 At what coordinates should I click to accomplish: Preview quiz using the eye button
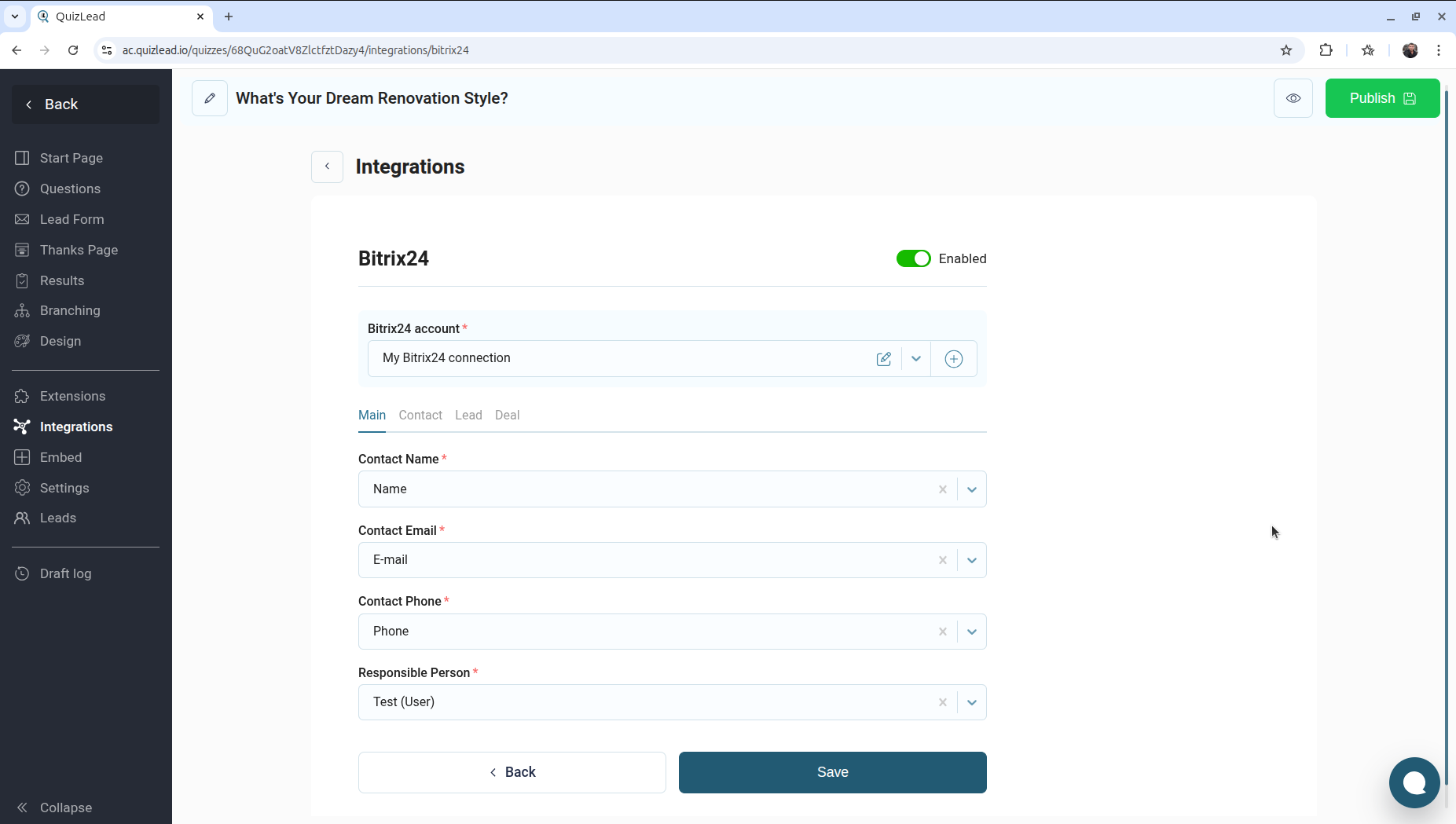click(x=1293, y=98)
